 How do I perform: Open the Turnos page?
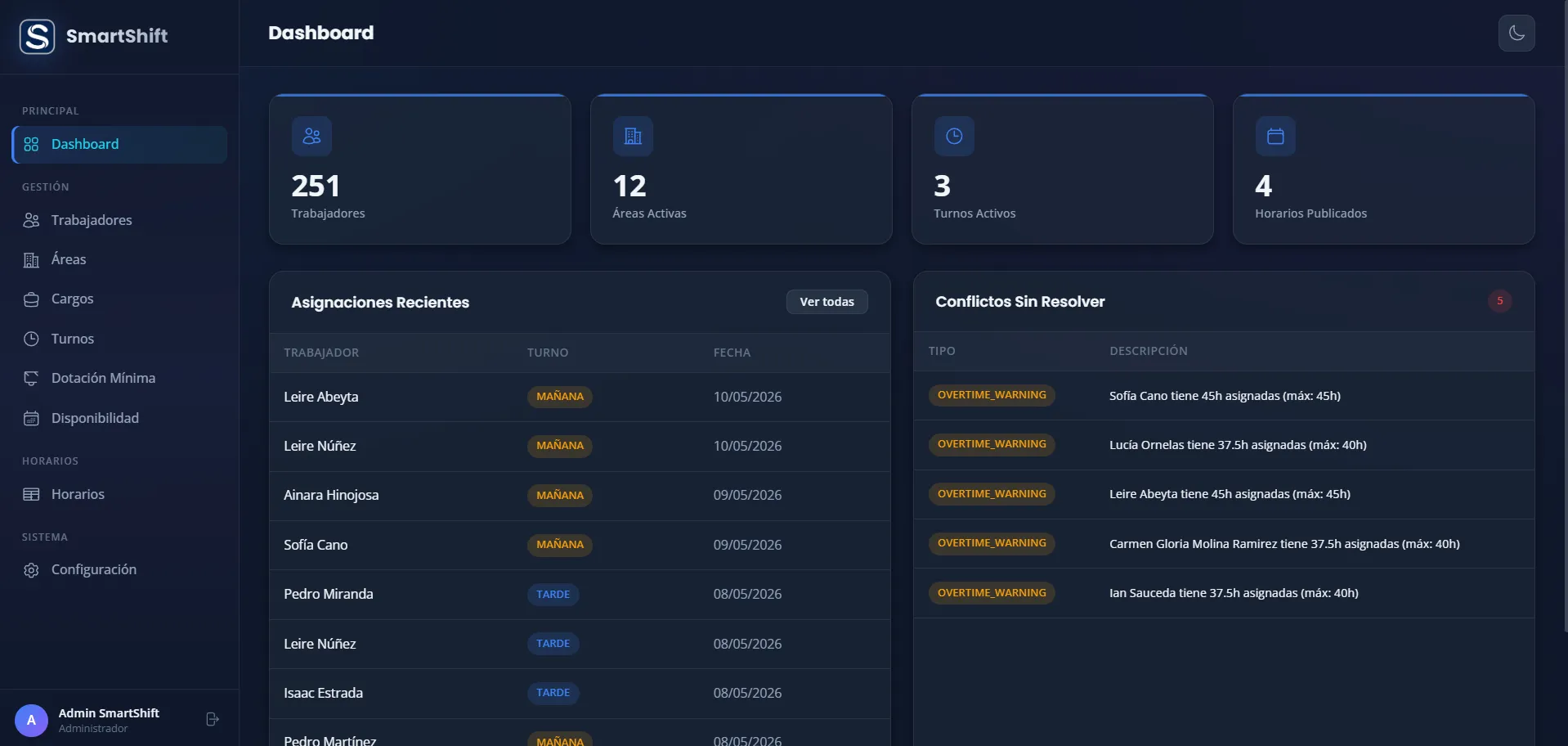click(x=119, y=339)
